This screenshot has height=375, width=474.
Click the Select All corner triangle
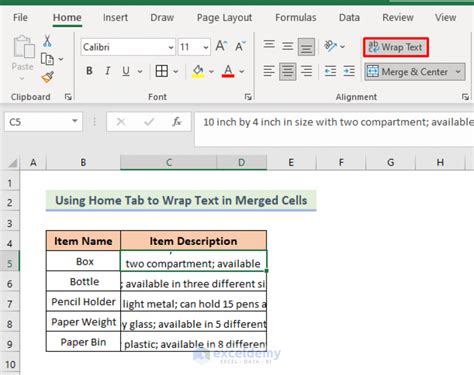pos(12,163)
